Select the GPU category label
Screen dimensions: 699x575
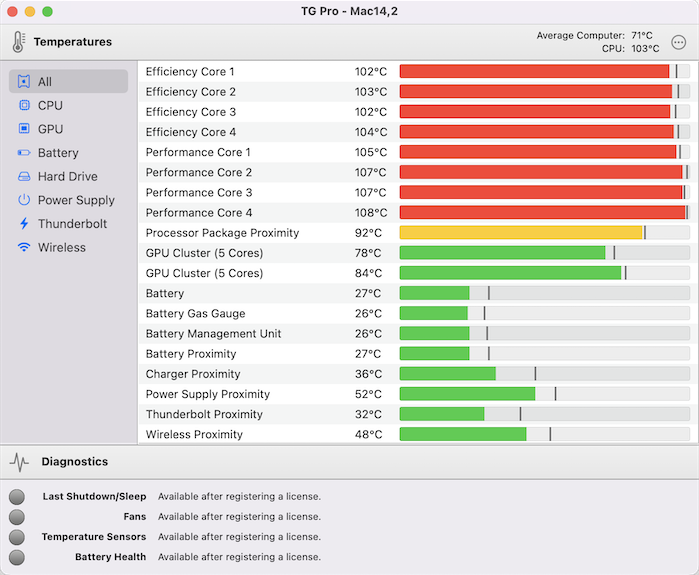tap(50, 129)
